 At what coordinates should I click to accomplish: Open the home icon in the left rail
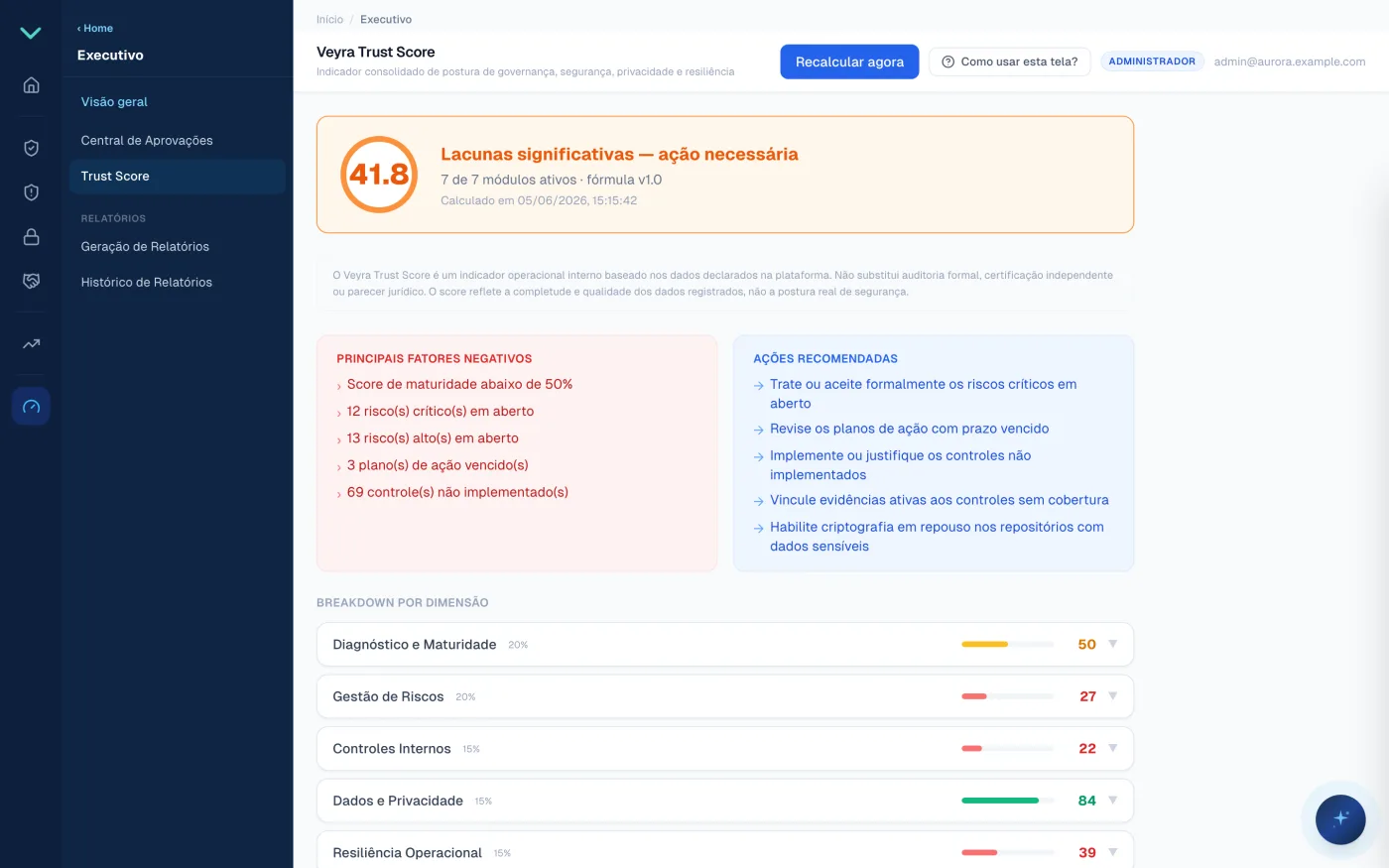coord(31,84)
